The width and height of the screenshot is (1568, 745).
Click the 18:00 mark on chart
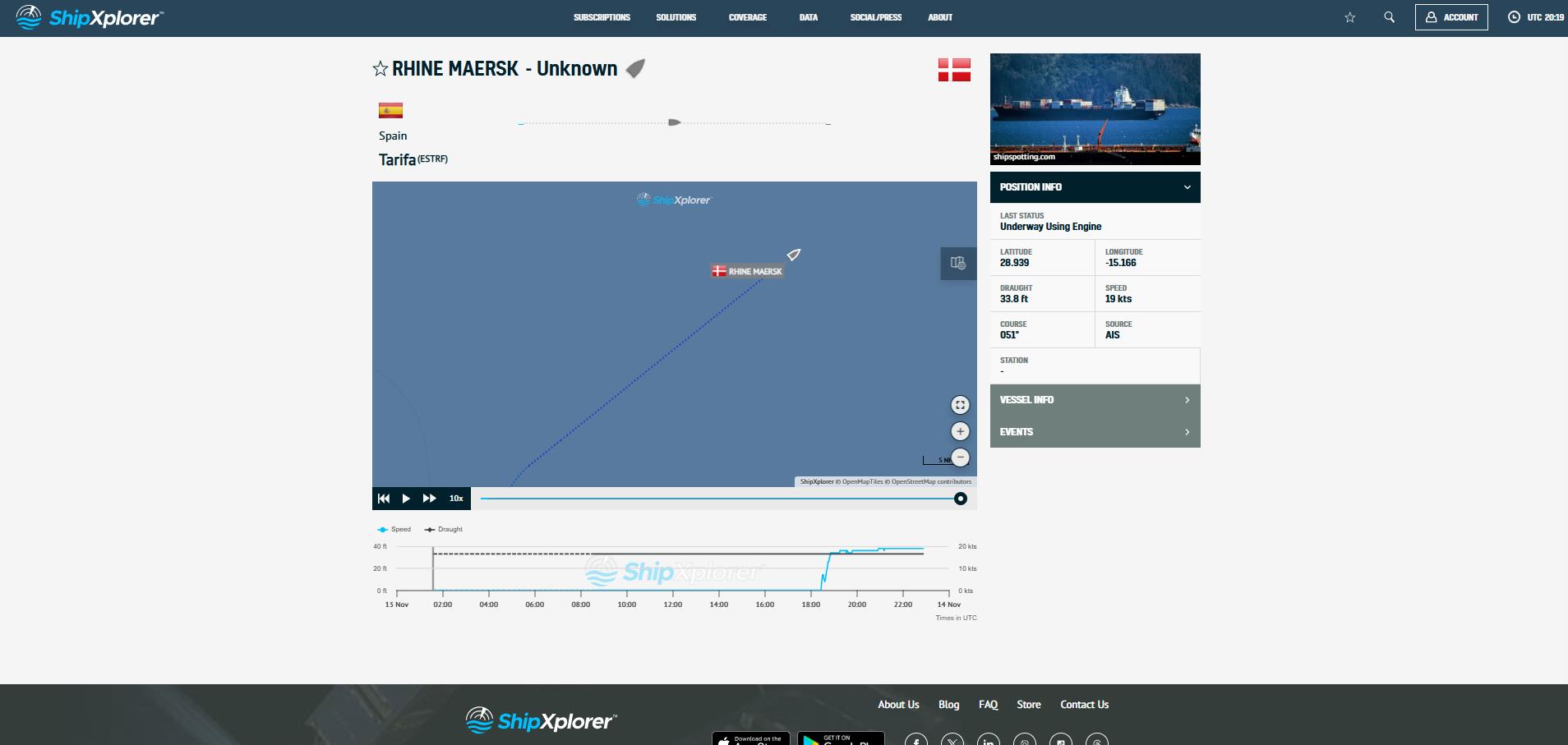[x=810, y=604]
